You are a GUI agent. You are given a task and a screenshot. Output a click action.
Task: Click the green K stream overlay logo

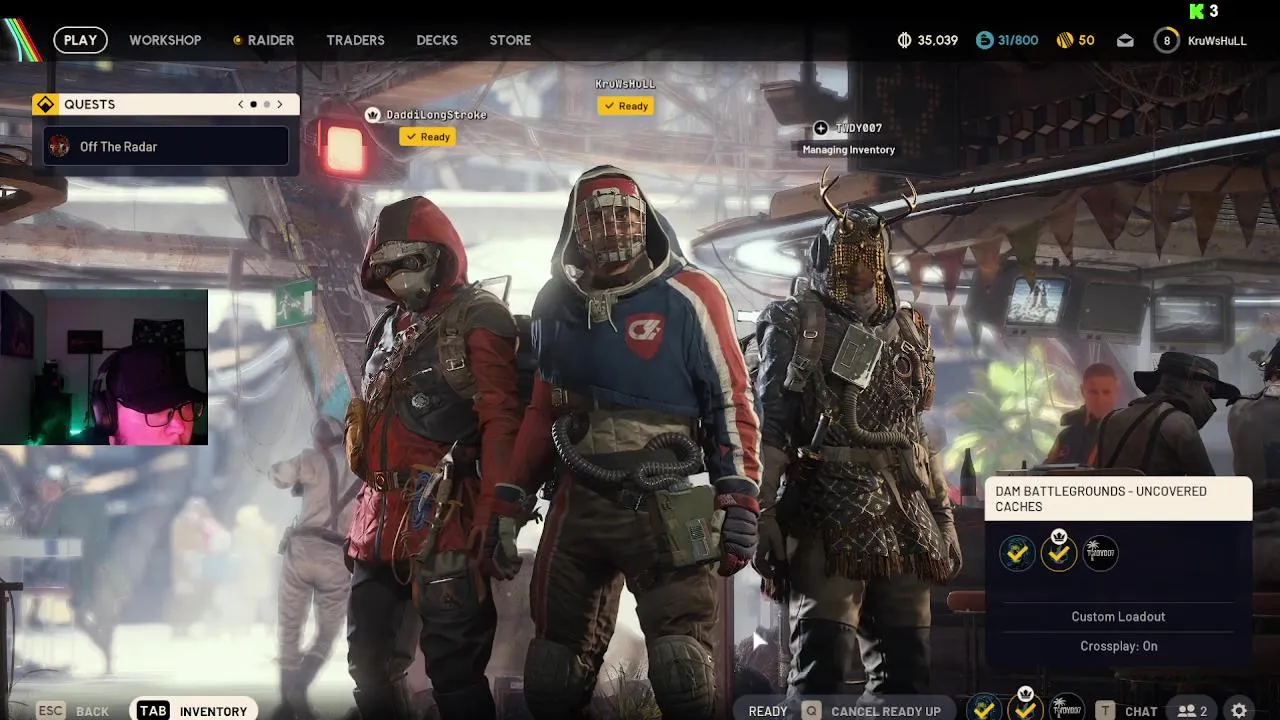[x=1197, y=12]
